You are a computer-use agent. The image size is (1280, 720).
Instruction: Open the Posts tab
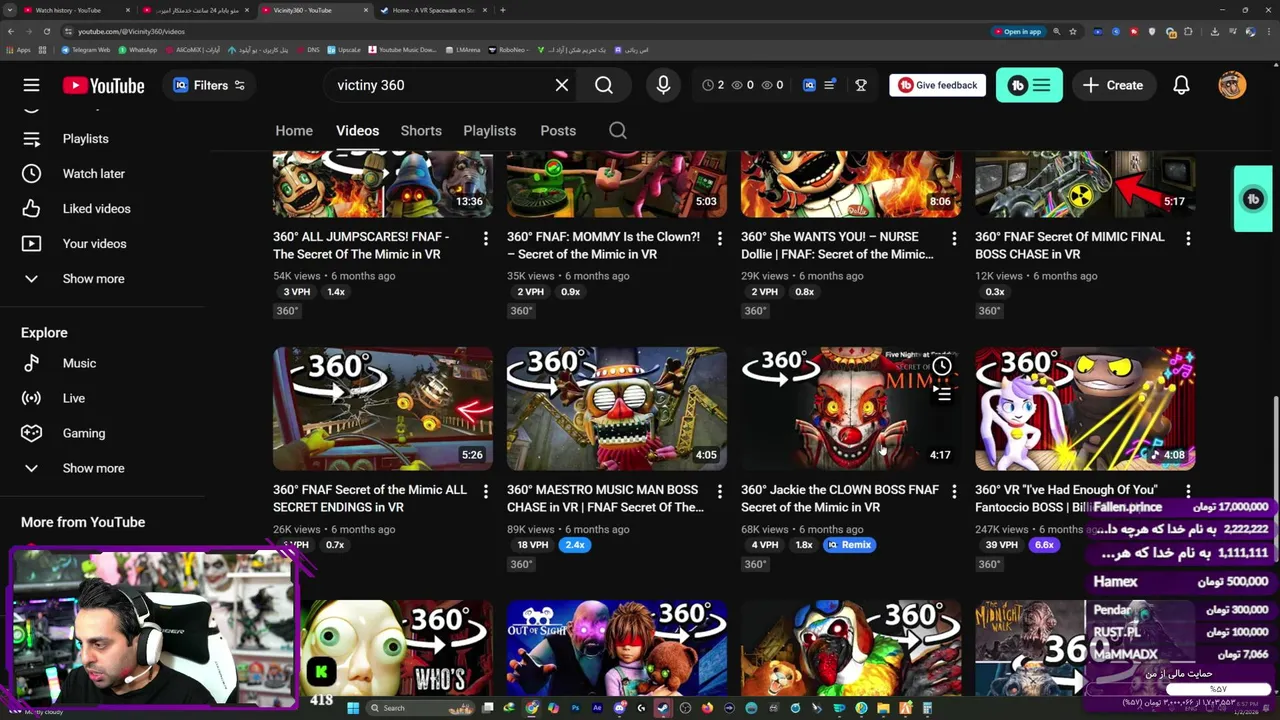tap(558, 130)
